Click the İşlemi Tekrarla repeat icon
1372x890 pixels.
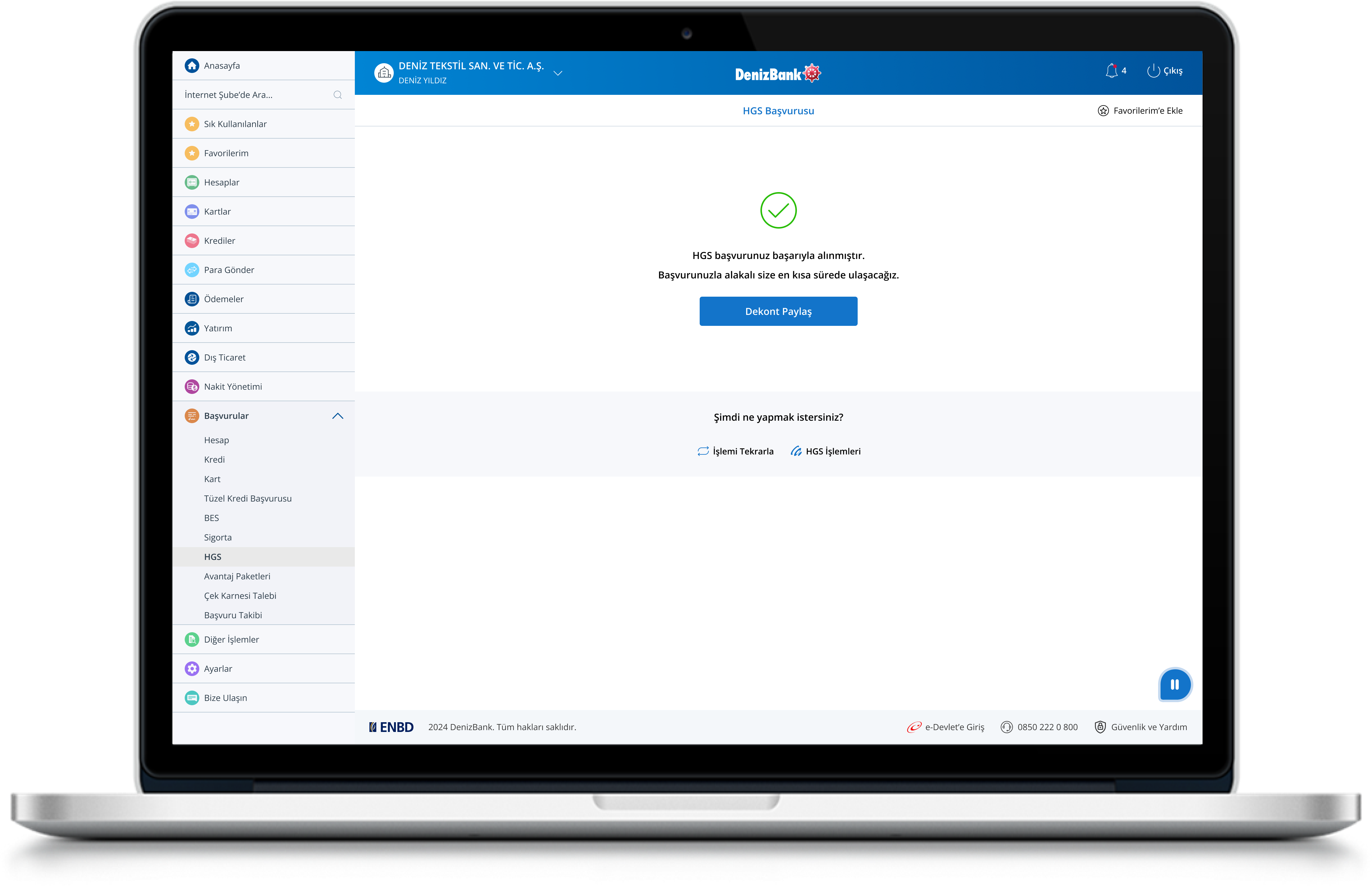click(703, 452)
